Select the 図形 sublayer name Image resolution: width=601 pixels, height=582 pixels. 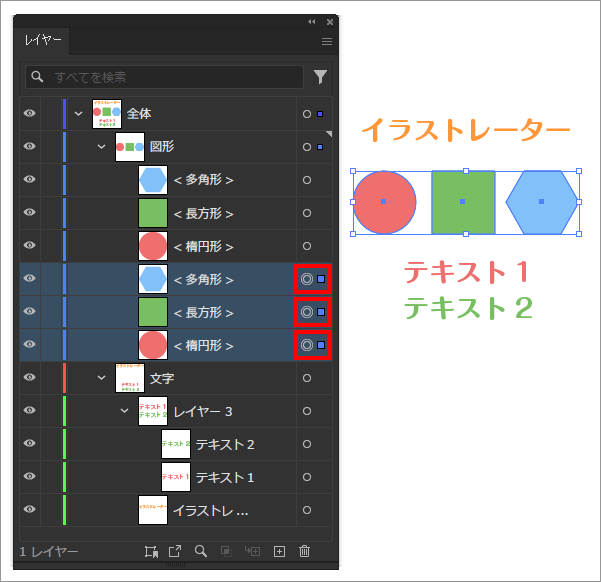(162, 146)
